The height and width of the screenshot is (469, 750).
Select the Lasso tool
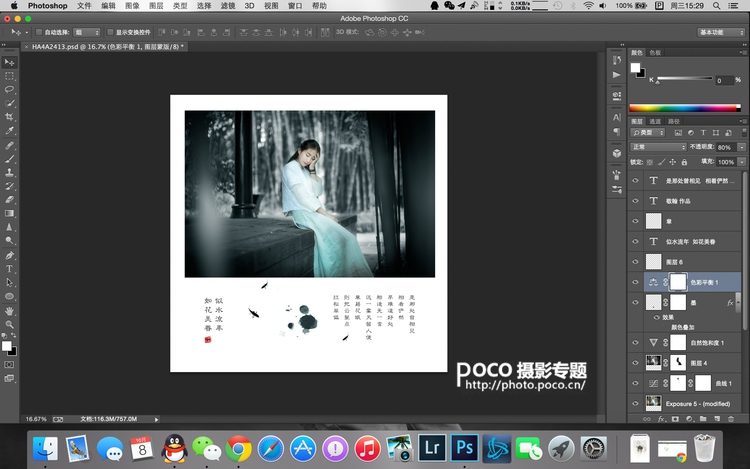tap(9, 89)
